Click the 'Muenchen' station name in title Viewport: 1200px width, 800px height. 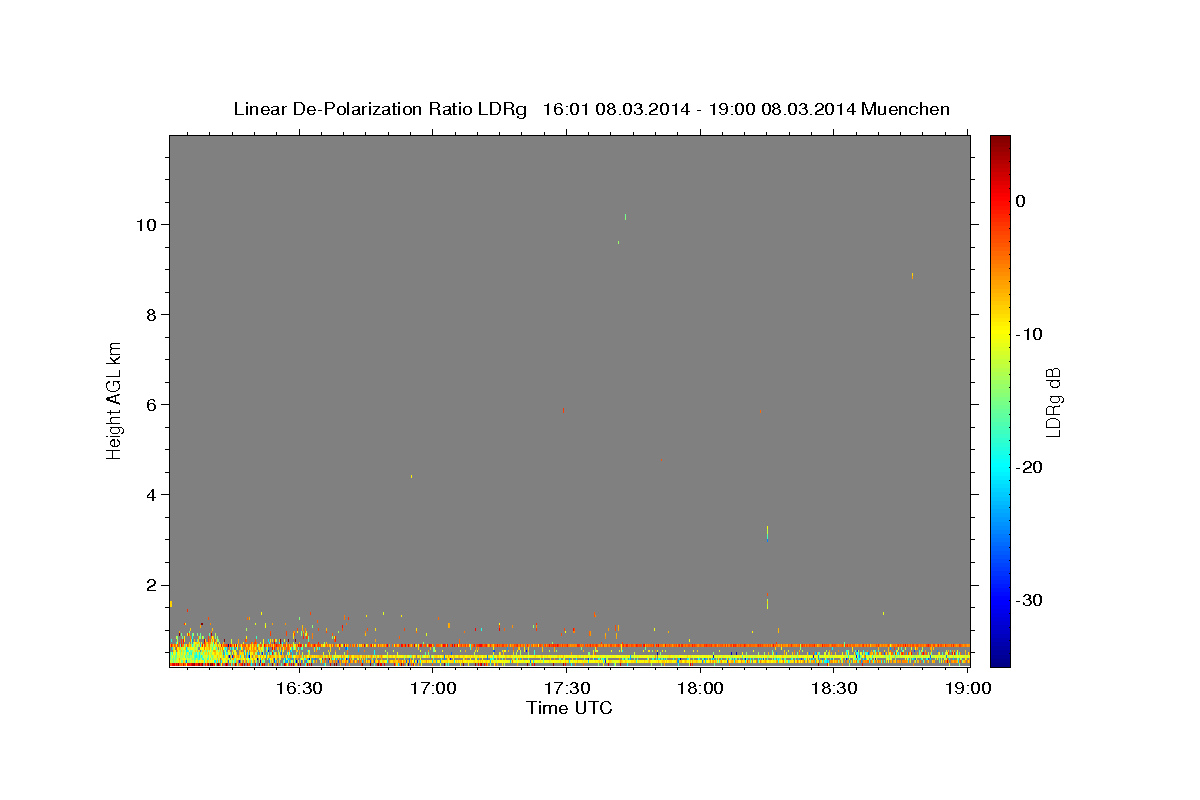(906, 109)
